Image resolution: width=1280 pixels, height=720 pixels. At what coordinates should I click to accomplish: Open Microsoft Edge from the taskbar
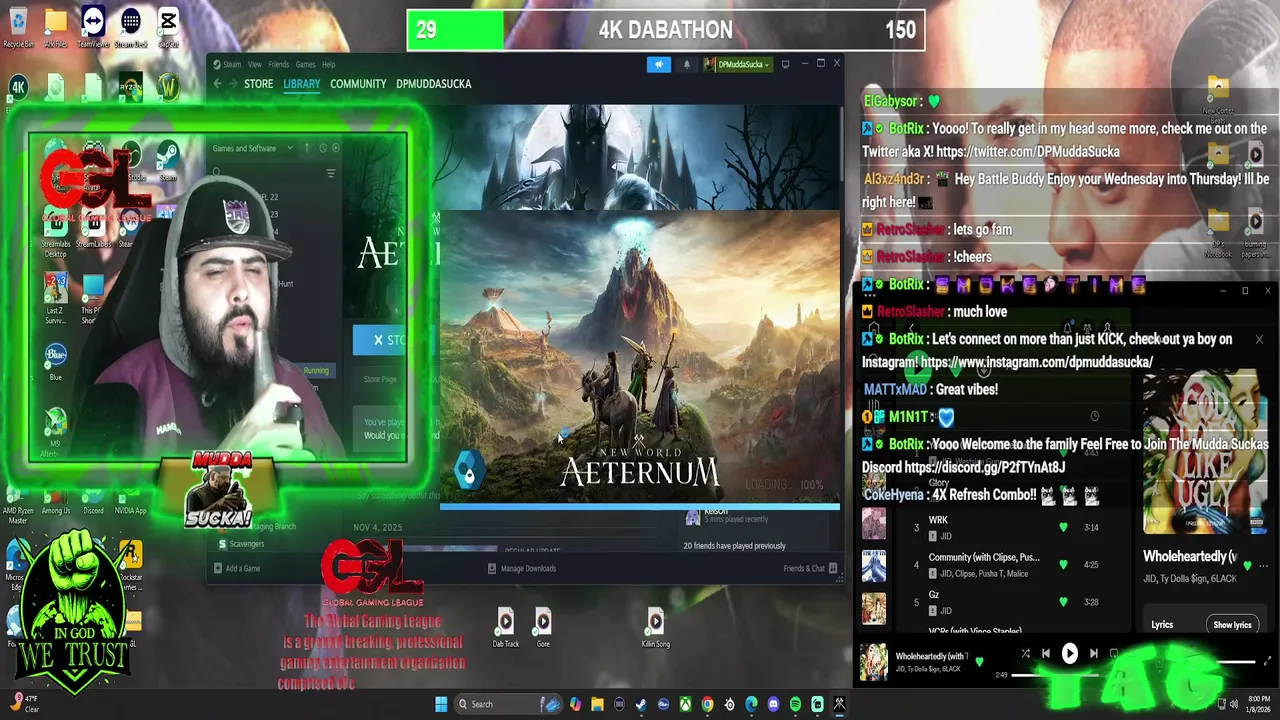(751, 704)
